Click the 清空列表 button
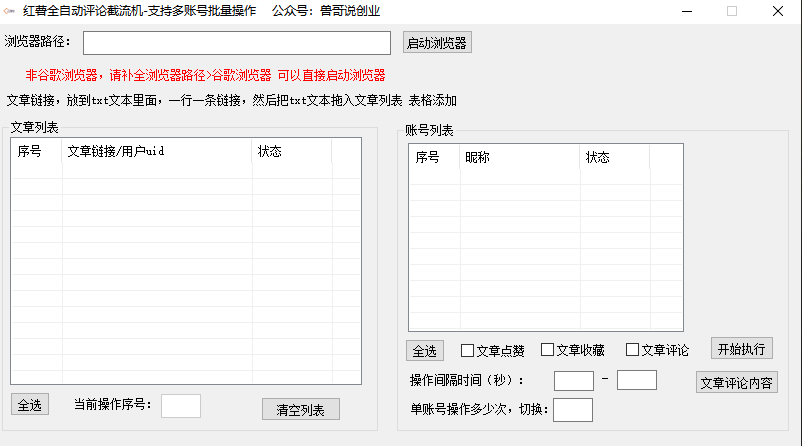The image size is (802, 446). (301, 409)
